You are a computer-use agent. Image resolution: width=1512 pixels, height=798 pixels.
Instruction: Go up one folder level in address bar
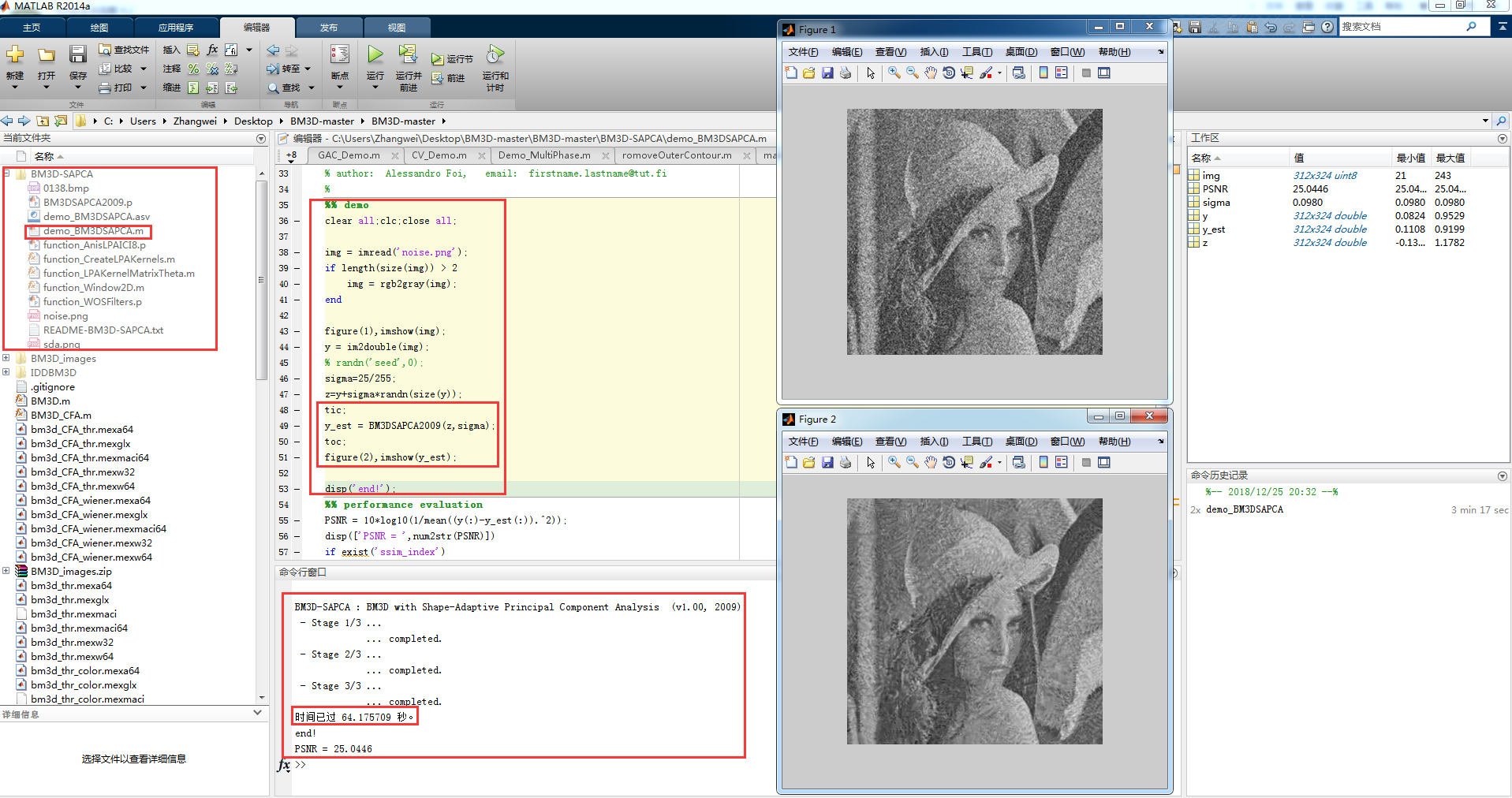43,121
